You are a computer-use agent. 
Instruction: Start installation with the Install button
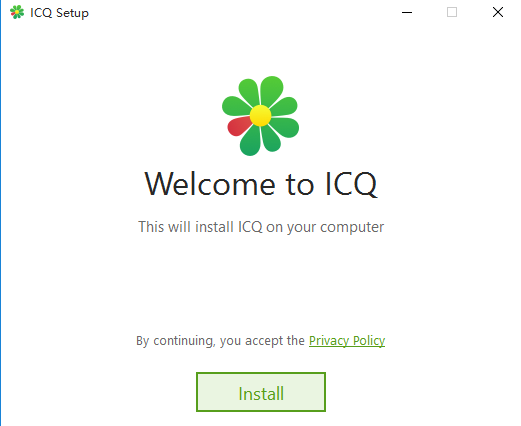click(261, 392)
